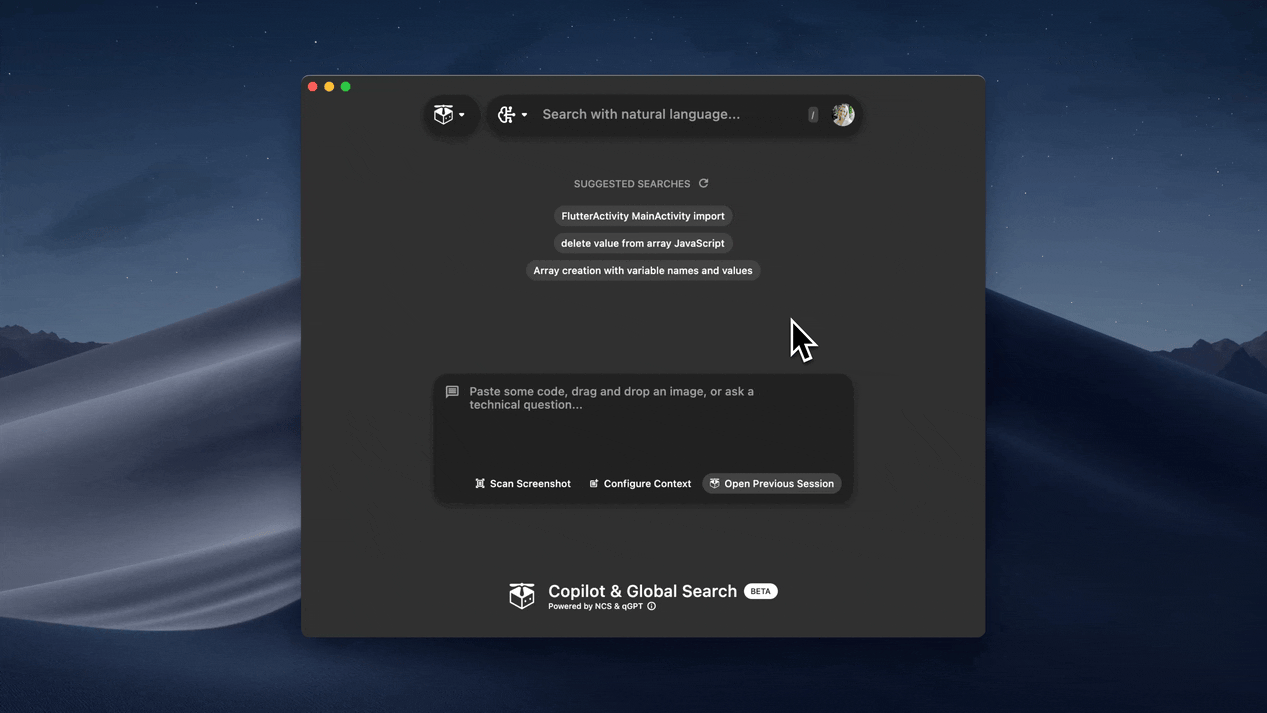Click the info icon beside Powered by text
Image resolution: width=1267 pixels, height=713 pixels.
tap(652, 606)
